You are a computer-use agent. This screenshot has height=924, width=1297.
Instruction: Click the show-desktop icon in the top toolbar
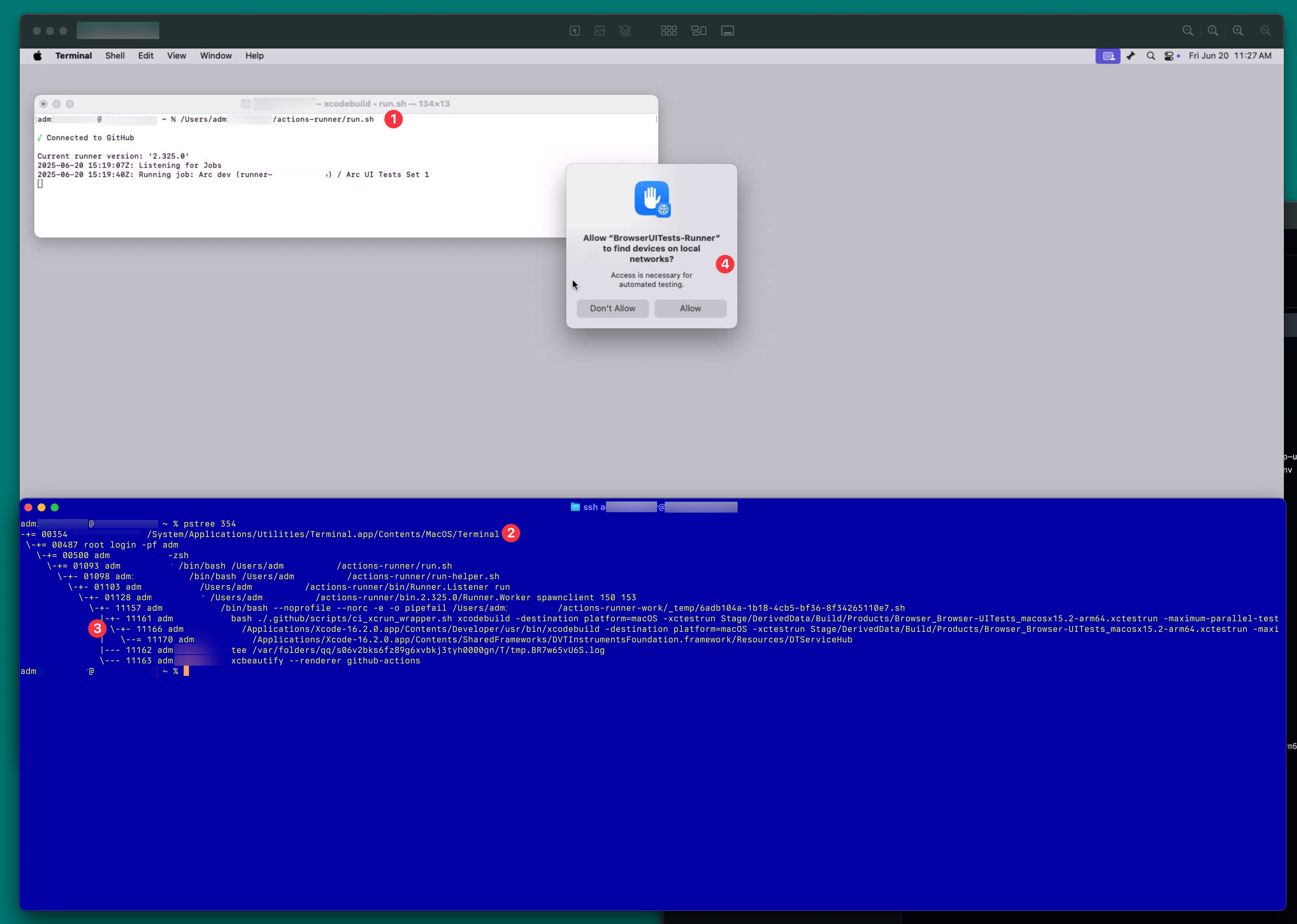(727, 31)
